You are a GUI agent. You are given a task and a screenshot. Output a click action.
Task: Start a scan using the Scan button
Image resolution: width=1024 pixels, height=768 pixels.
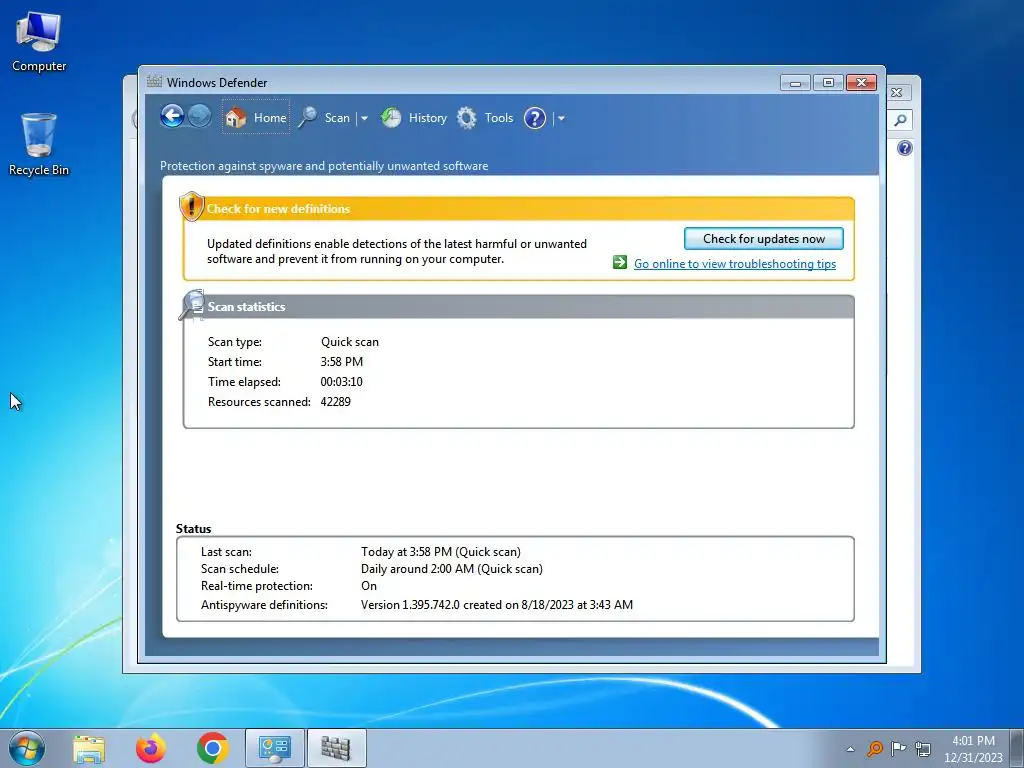325,118
